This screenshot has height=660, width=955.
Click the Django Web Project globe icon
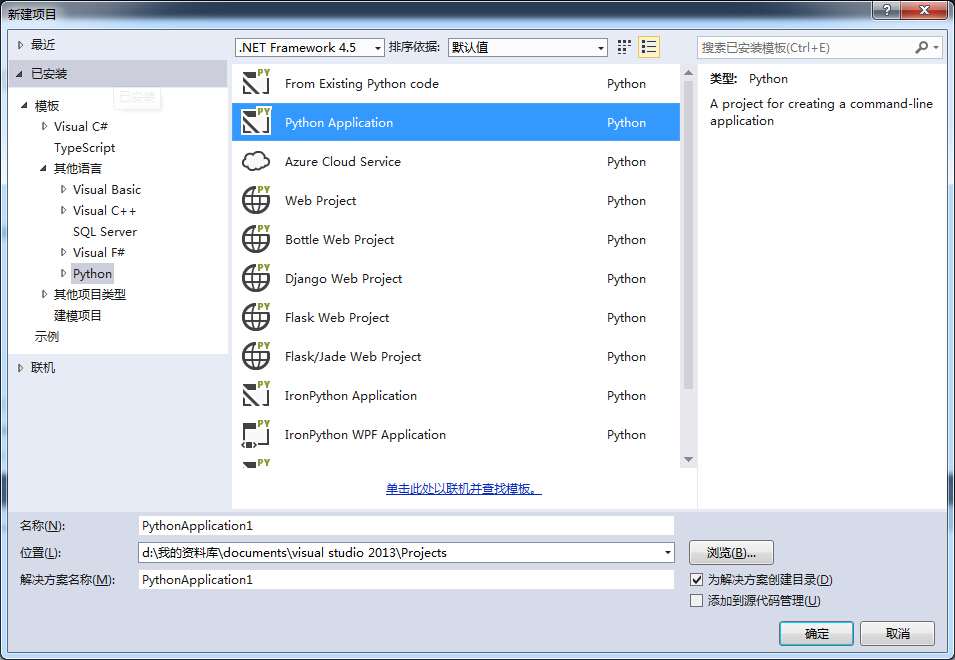pos(256,278)
